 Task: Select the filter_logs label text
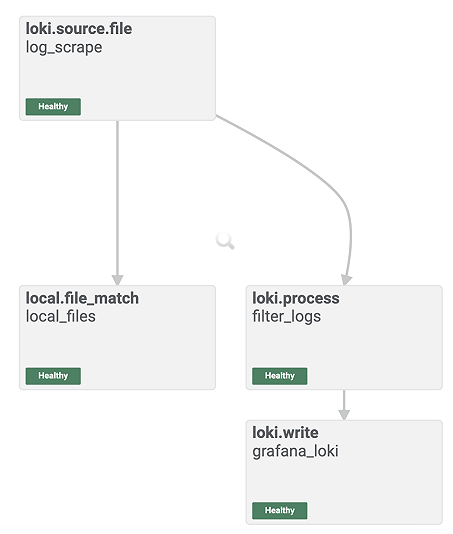coord(286,316)
